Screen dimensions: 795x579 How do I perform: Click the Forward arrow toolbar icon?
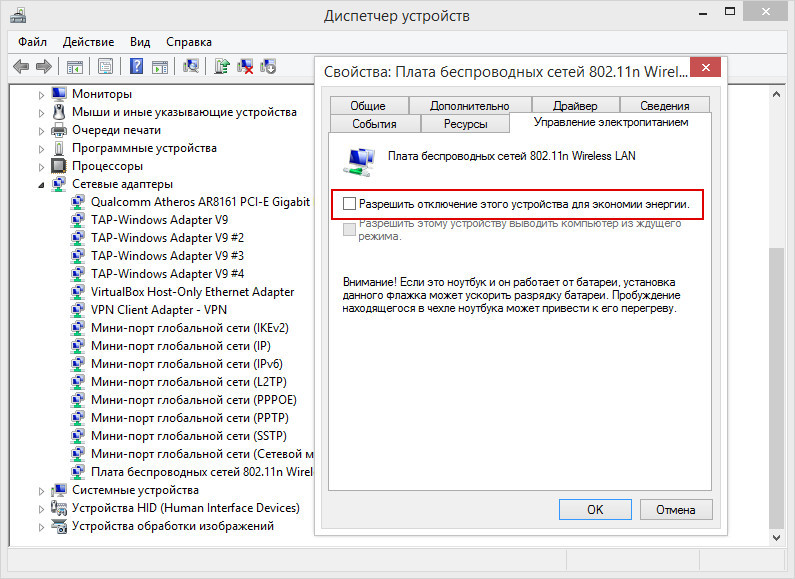pos(44,66)
